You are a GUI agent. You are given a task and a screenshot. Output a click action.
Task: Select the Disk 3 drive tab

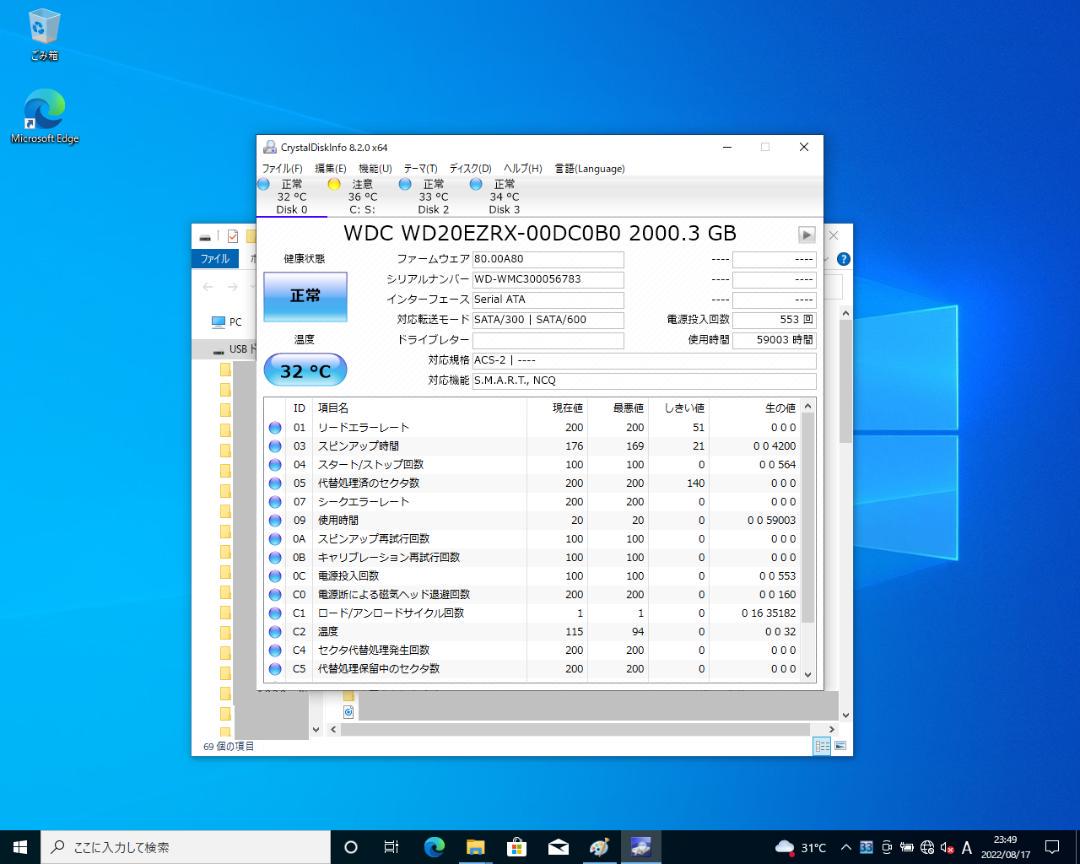(x=504, y=197)
